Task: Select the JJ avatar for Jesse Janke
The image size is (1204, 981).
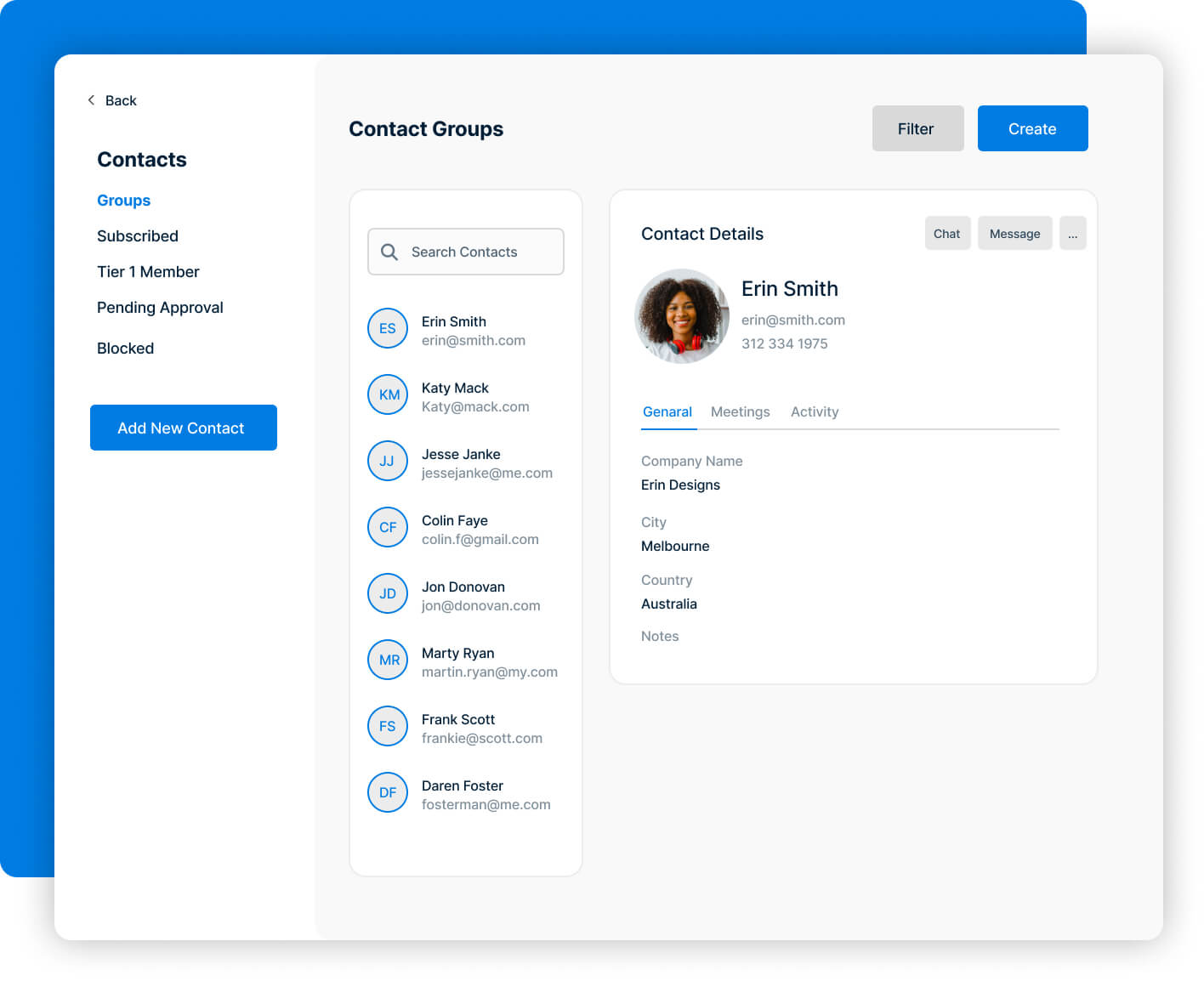Action: [388, 461]
